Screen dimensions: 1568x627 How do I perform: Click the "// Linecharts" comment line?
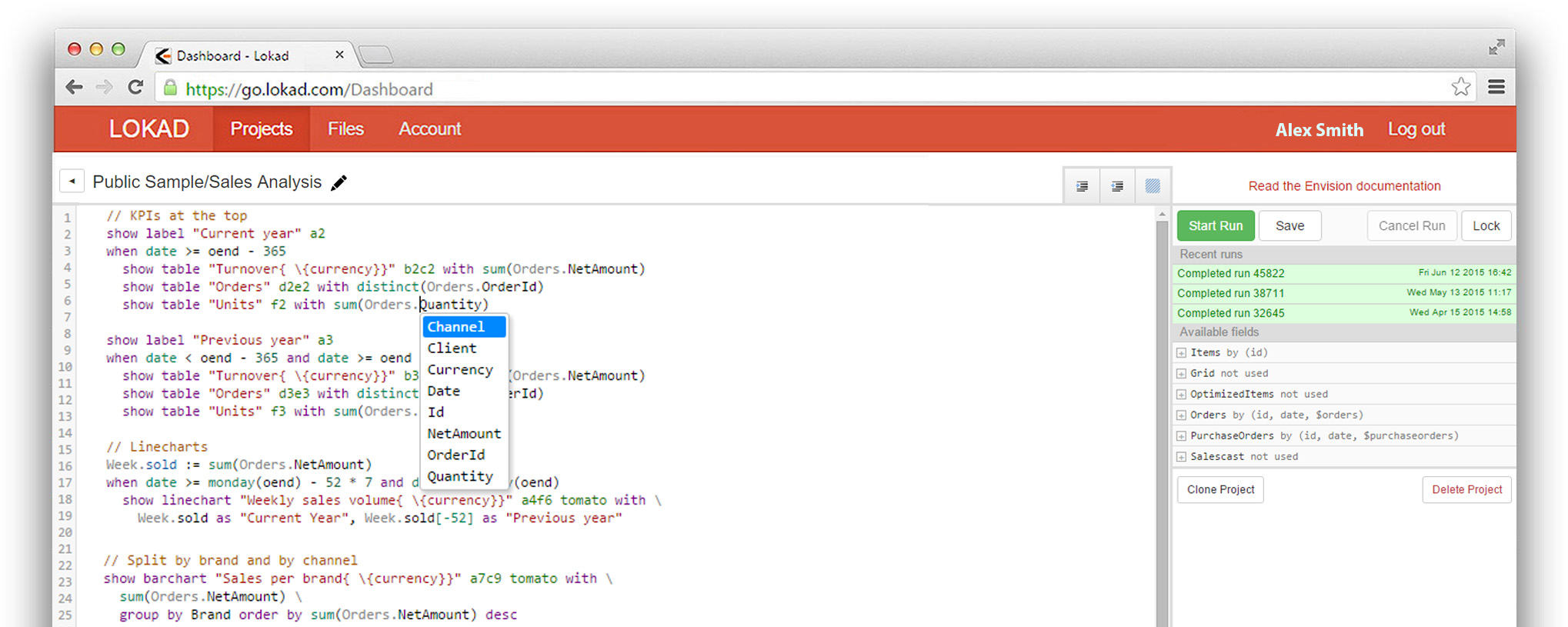pos(157,447)
